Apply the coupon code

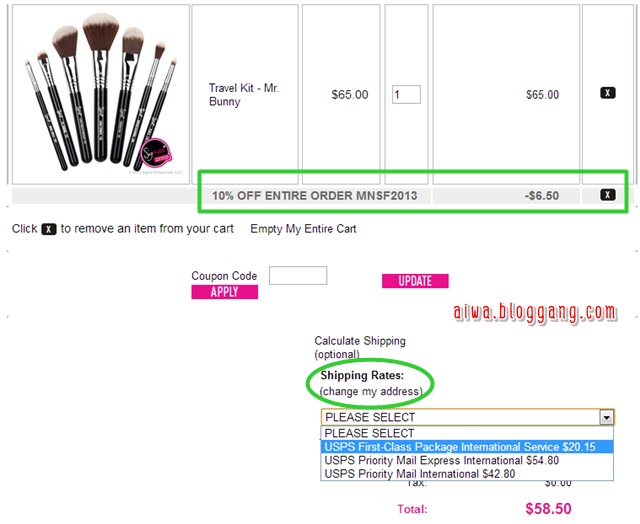[224, 292]
